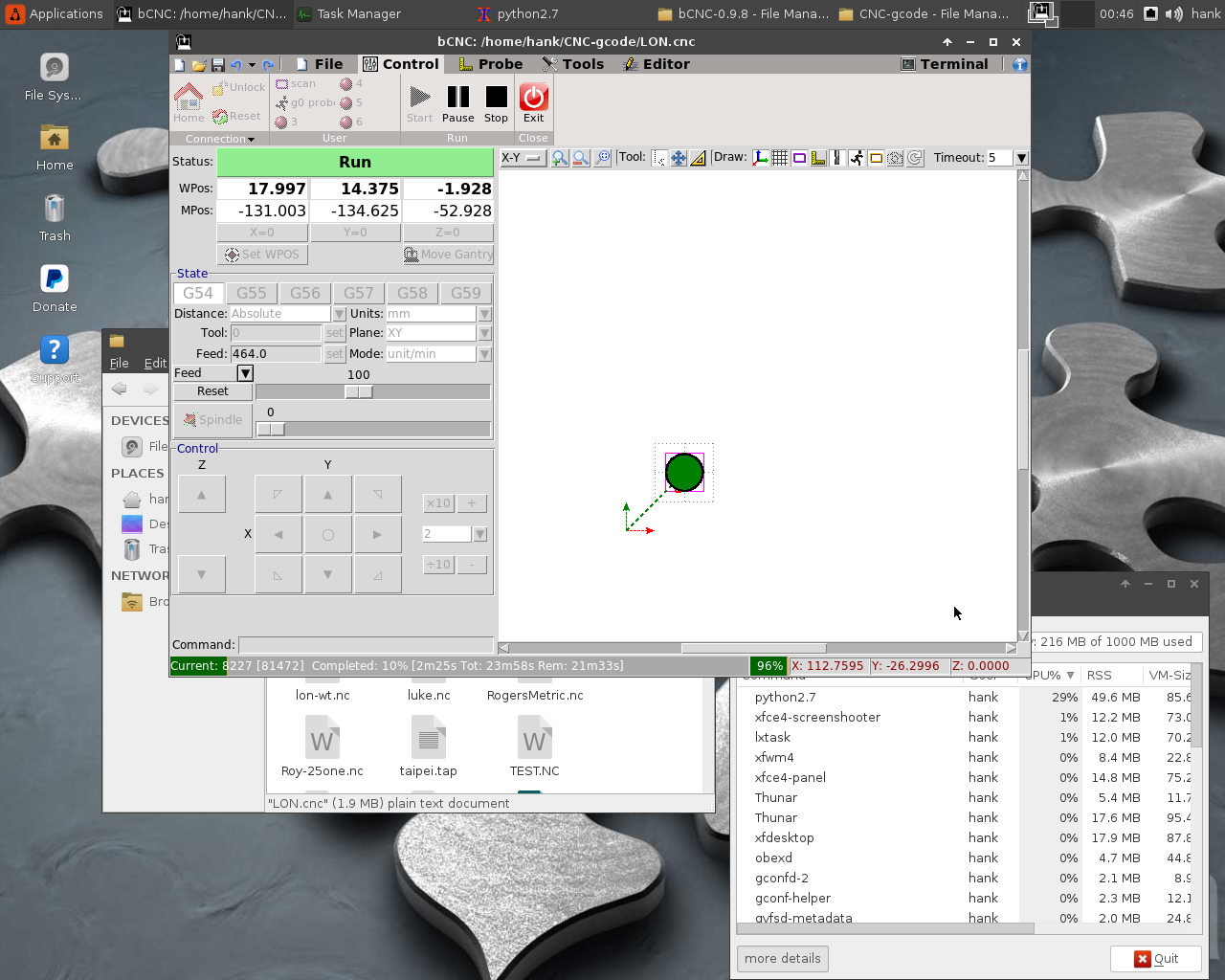Reset the feed override
This screenshot has width=1225, height=980.
pyautogui.click(x=212, y=391)
